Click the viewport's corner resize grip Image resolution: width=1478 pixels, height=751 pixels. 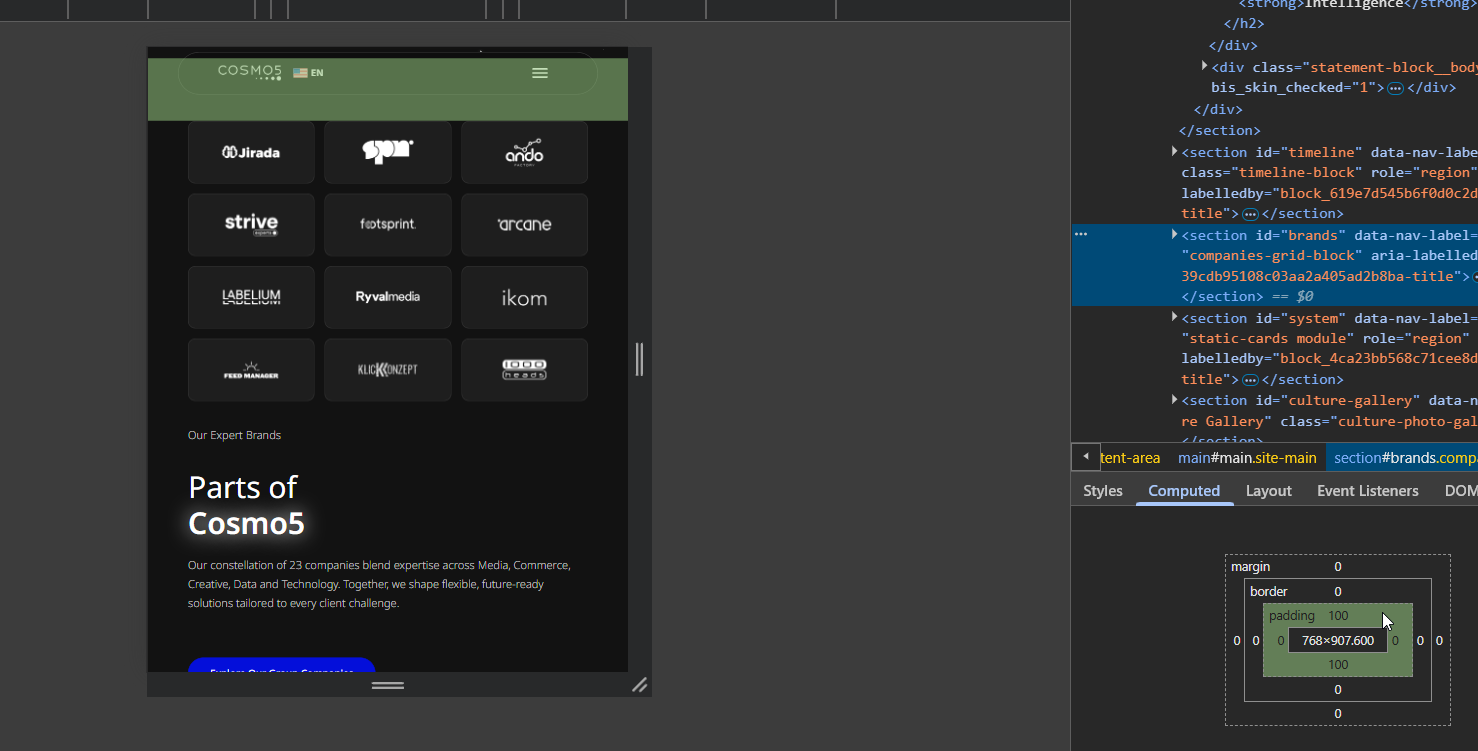[x=640, y=685]
